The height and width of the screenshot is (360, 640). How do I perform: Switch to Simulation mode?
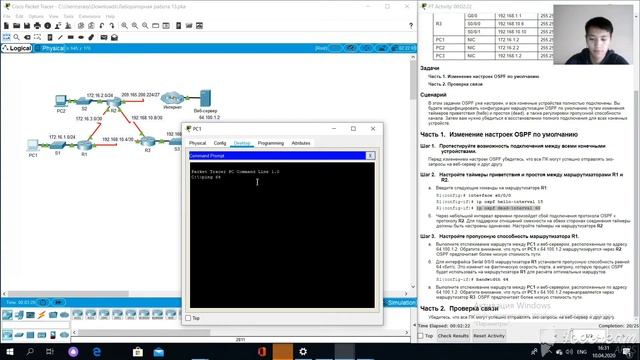click(400, 302)
